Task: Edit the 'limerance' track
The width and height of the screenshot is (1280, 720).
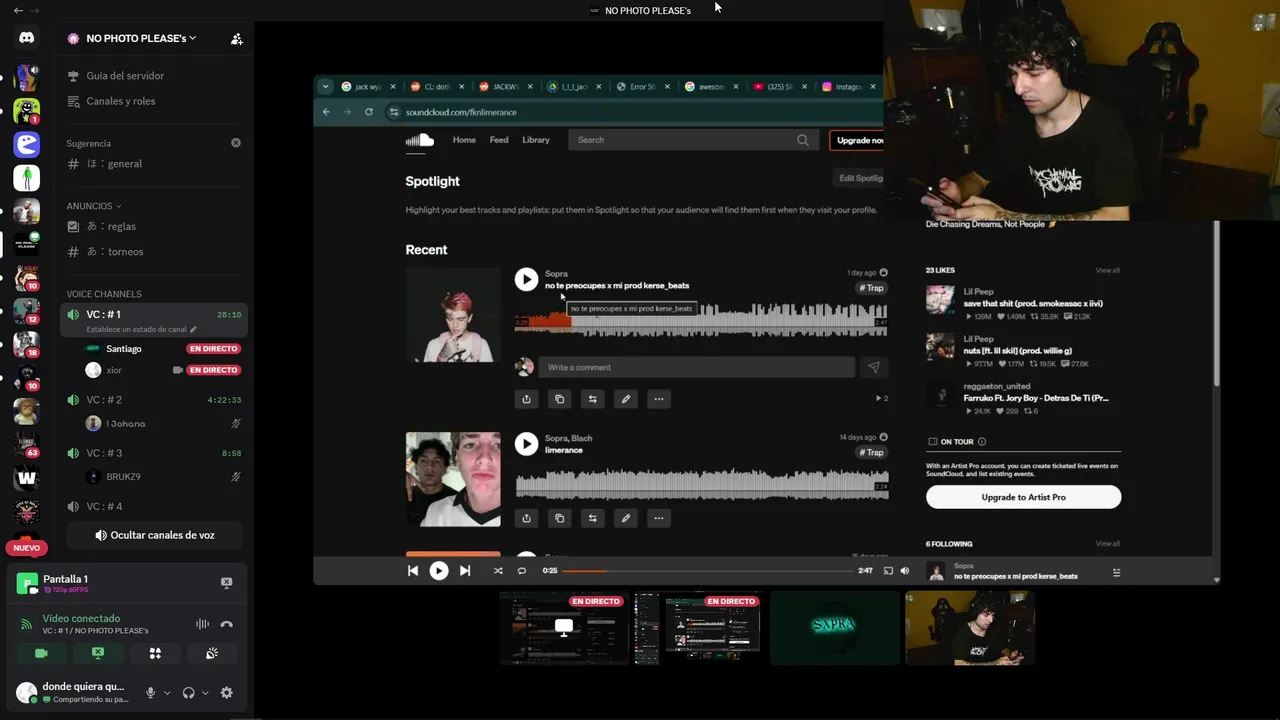Action: (x=625, y=518)
